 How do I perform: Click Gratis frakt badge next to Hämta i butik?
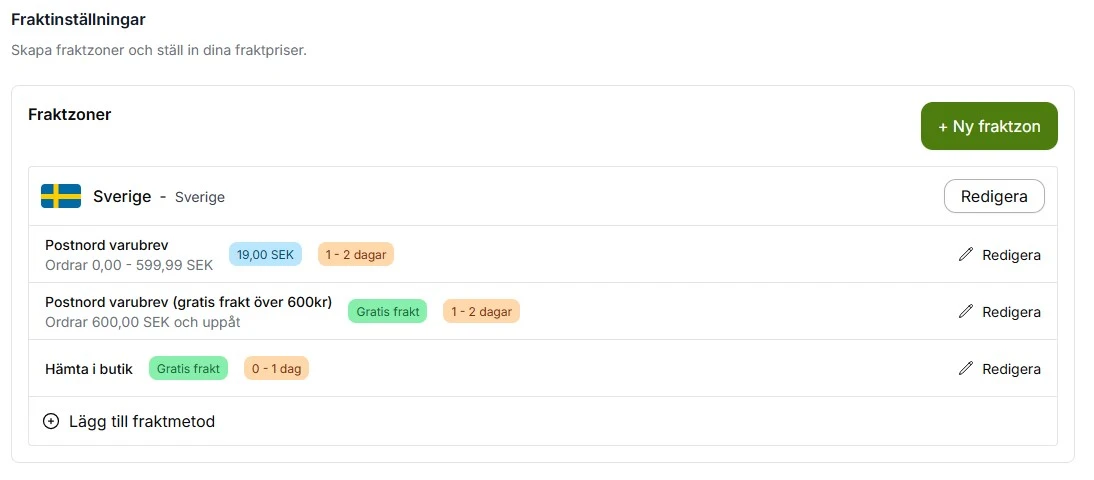(188, 368)
